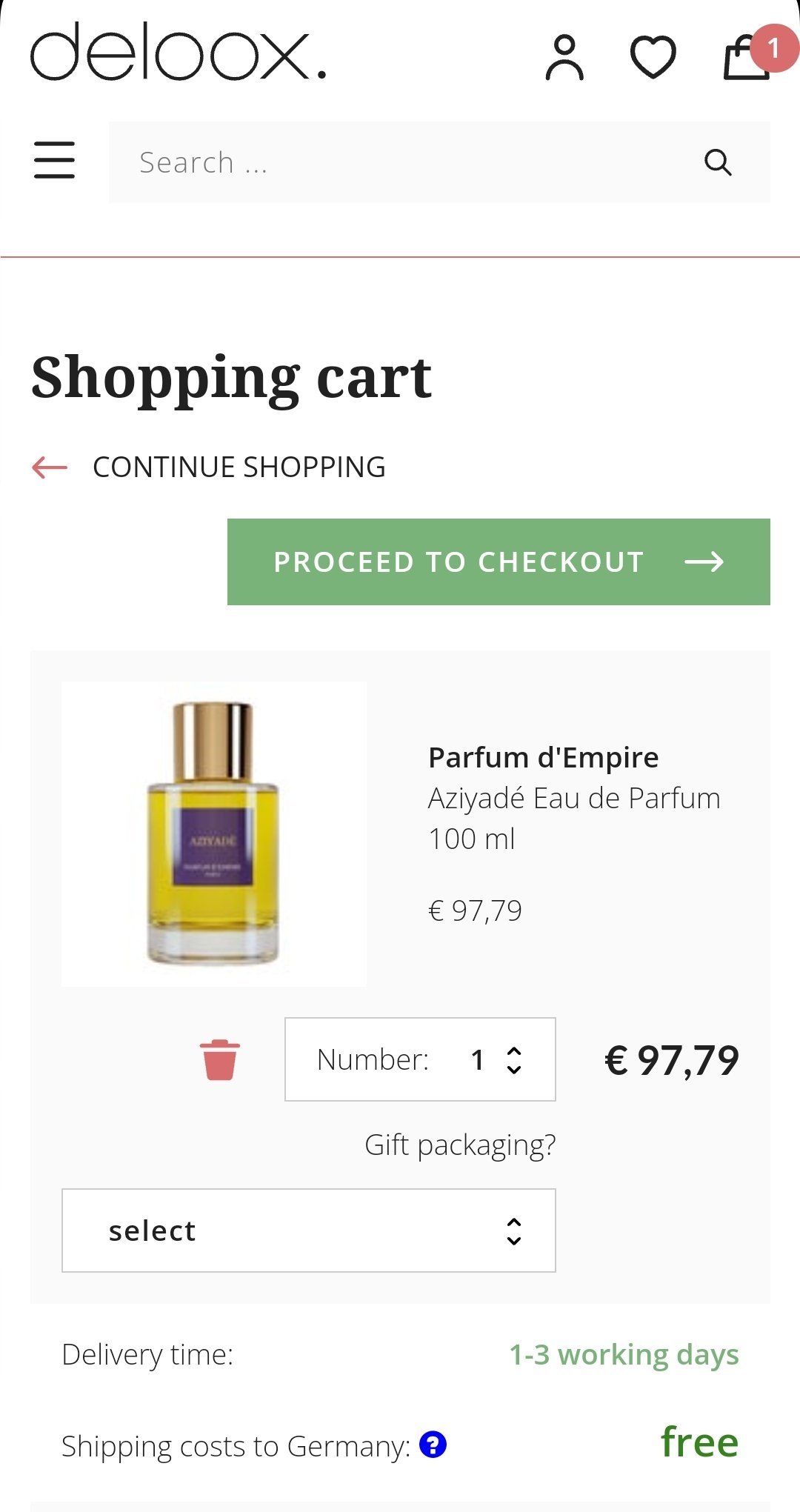
Task: Open the hamburger menu
Action: 54,160
